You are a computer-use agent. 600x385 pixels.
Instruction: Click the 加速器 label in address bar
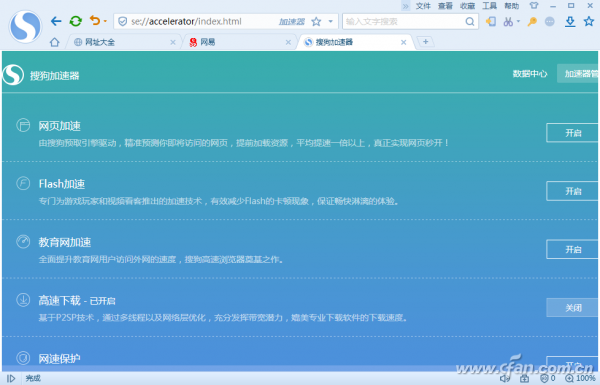[292, 22]
